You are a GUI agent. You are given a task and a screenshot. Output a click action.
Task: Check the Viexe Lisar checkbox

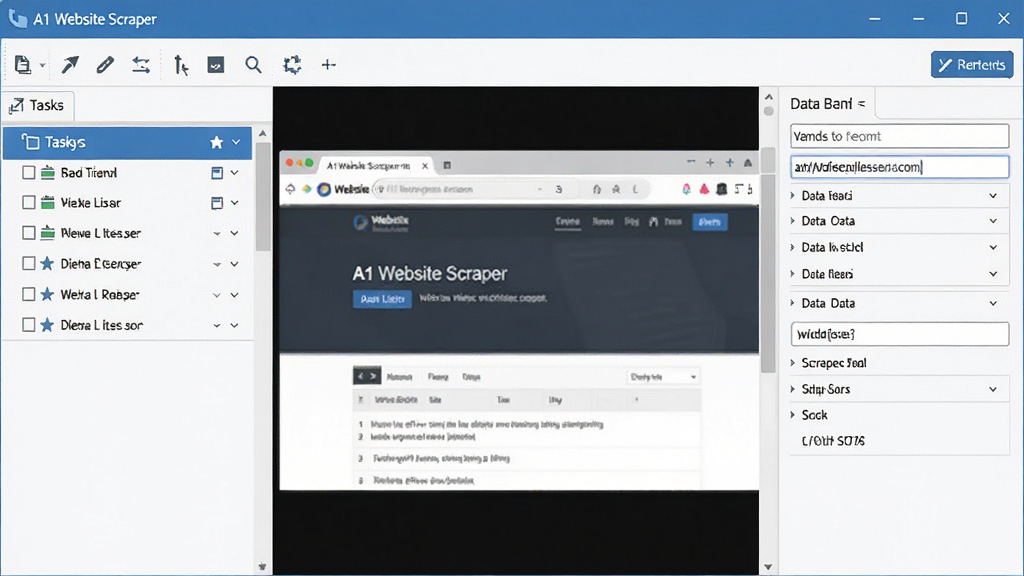(29, 203)
